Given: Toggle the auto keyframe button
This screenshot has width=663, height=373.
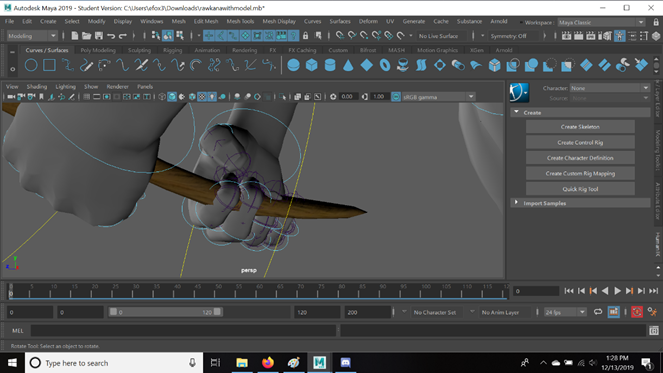Looking at the screenshot, I should [x=637, y=312].
